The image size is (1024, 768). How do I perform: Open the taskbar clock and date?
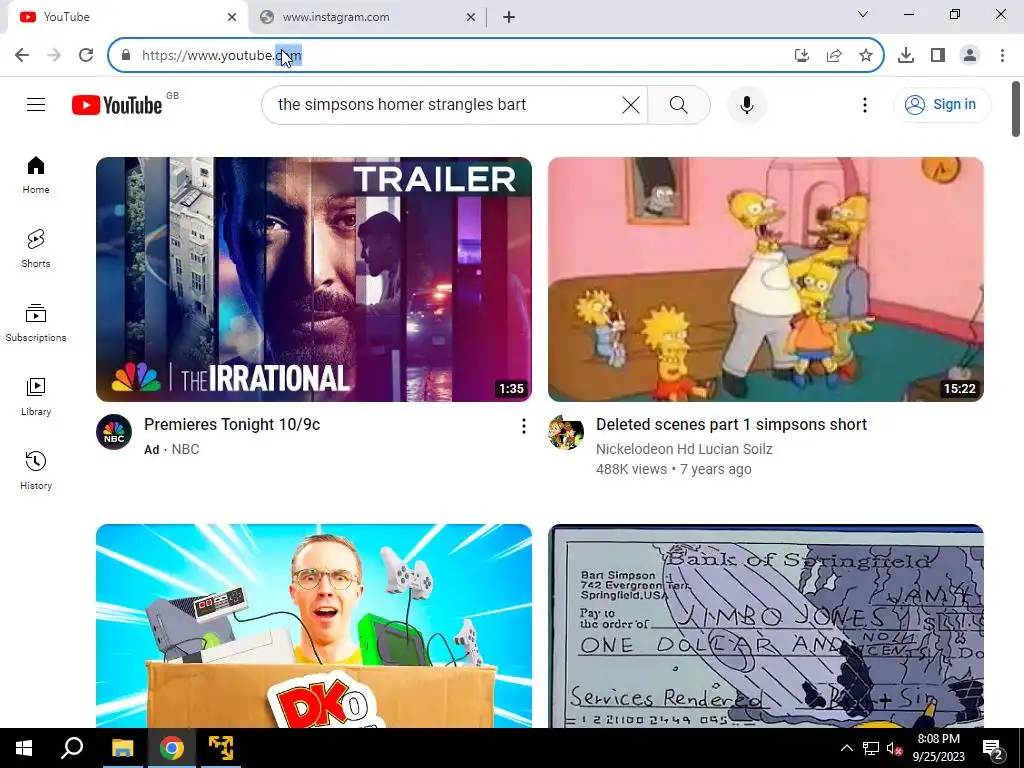tap(938, 748)
